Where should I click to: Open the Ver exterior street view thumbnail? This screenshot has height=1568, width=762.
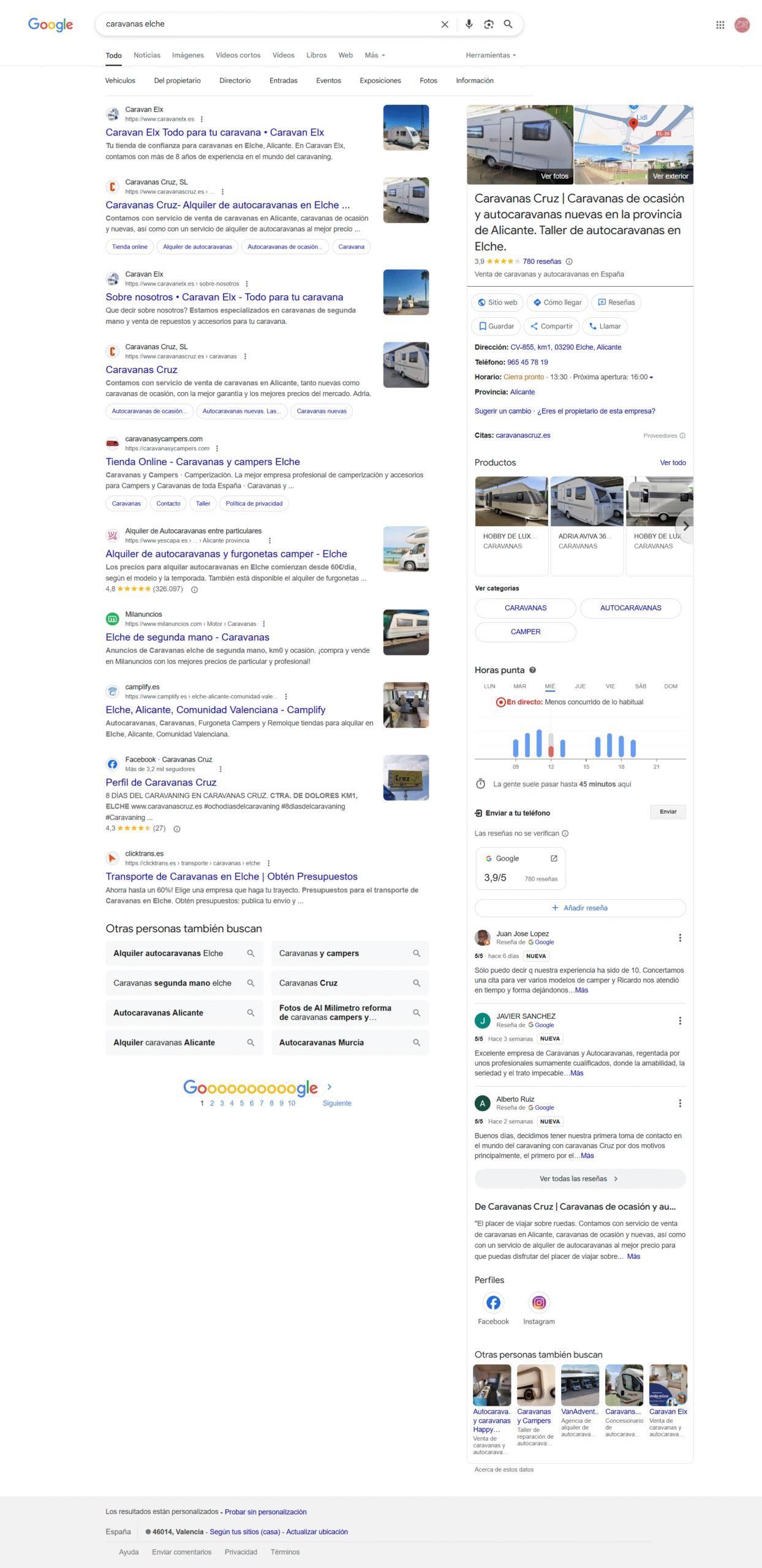point(633,165)
